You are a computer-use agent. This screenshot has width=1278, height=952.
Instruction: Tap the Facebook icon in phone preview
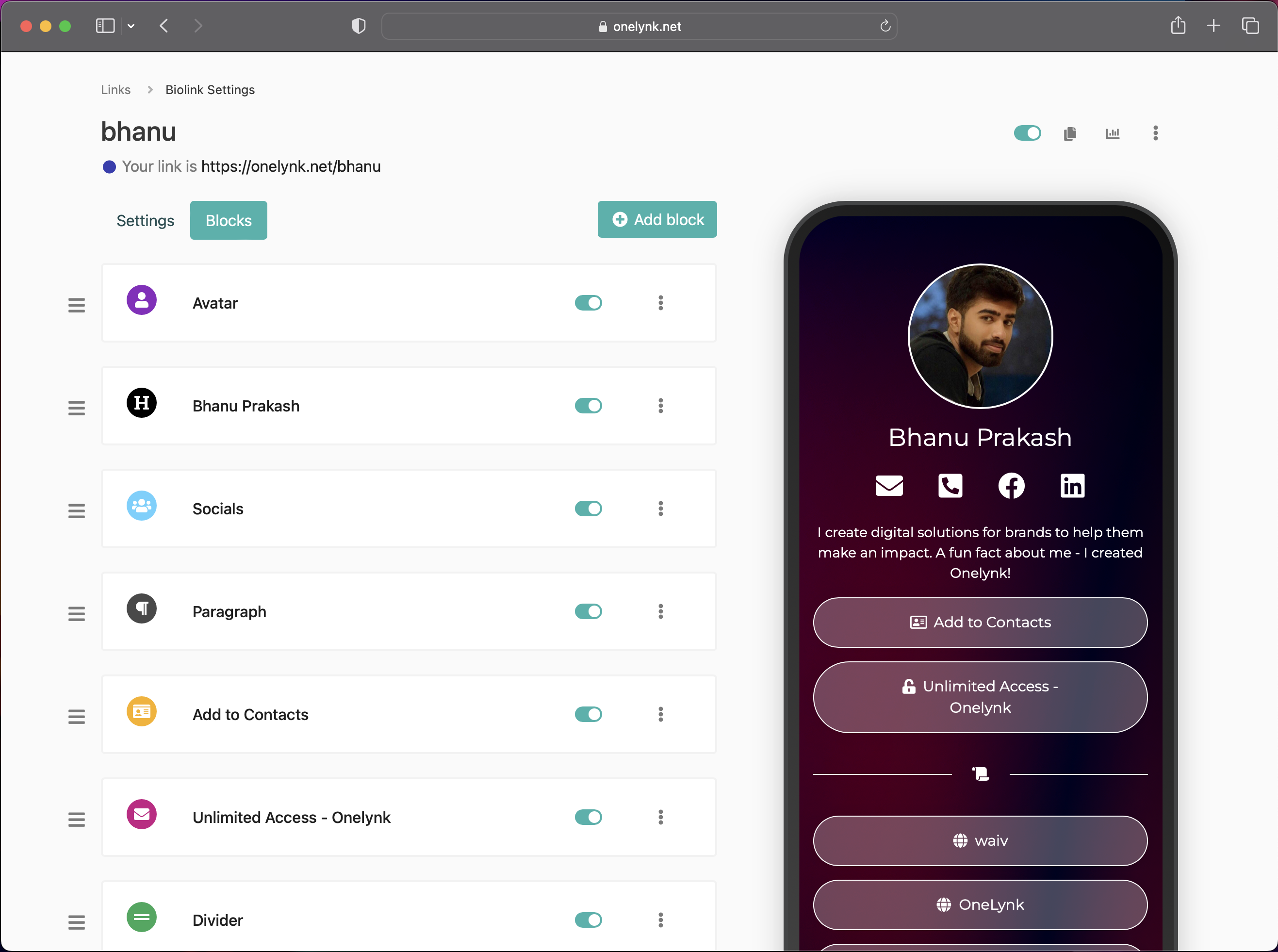[x=1011, y=486]
